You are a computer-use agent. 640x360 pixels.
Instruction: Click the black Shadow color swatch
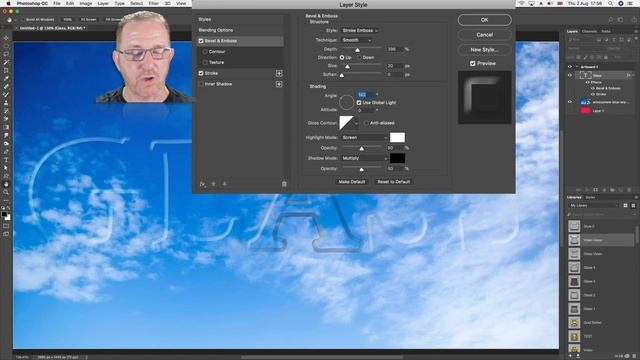(397, 158)
